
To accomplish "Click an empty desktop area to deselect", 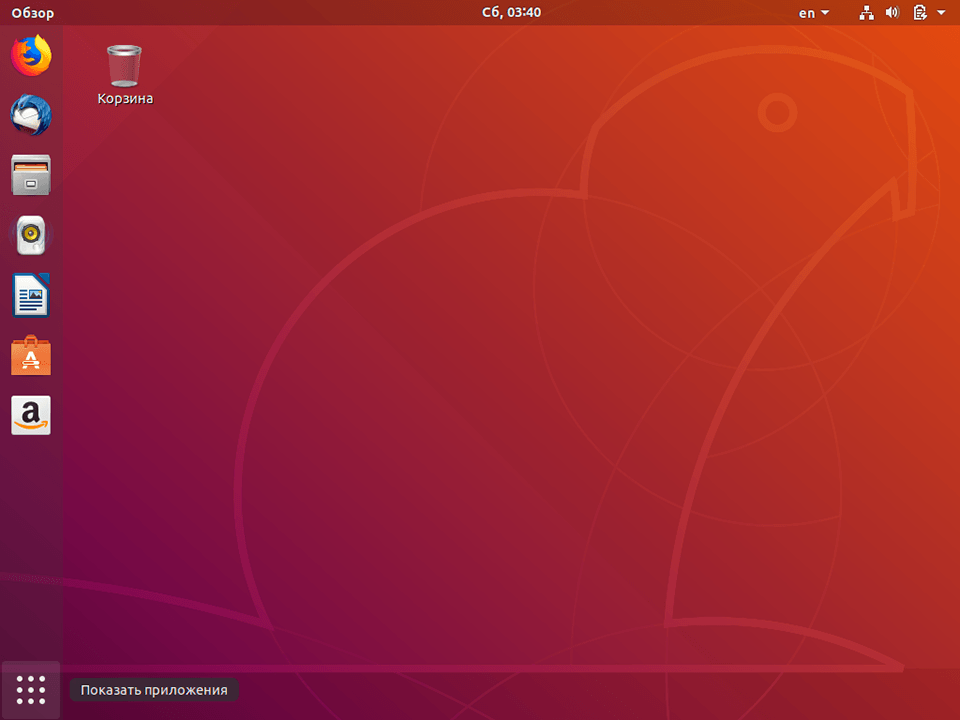I will [x=500, y=400].
